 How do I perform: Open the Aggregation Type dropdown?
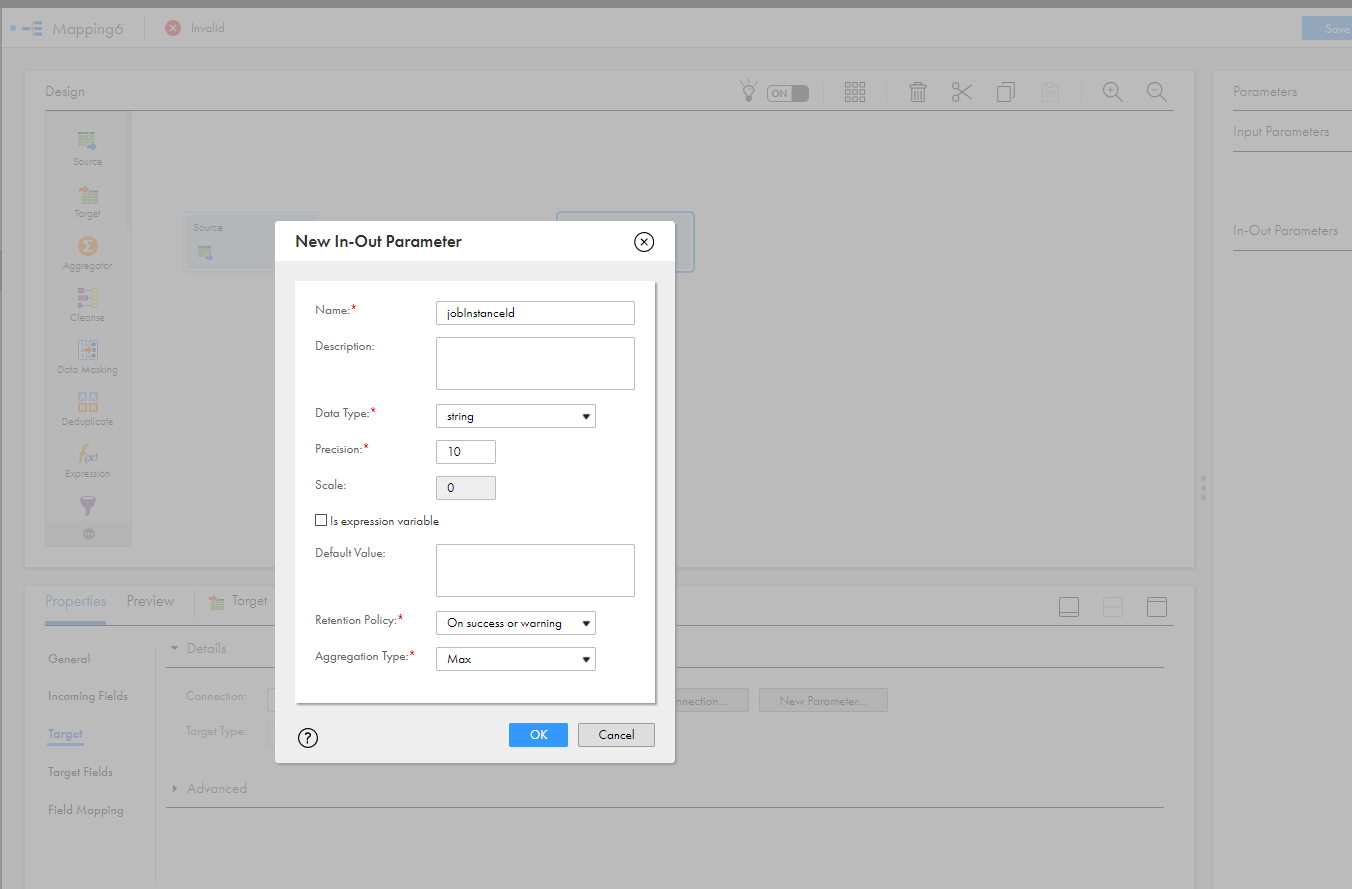(516, 659)
